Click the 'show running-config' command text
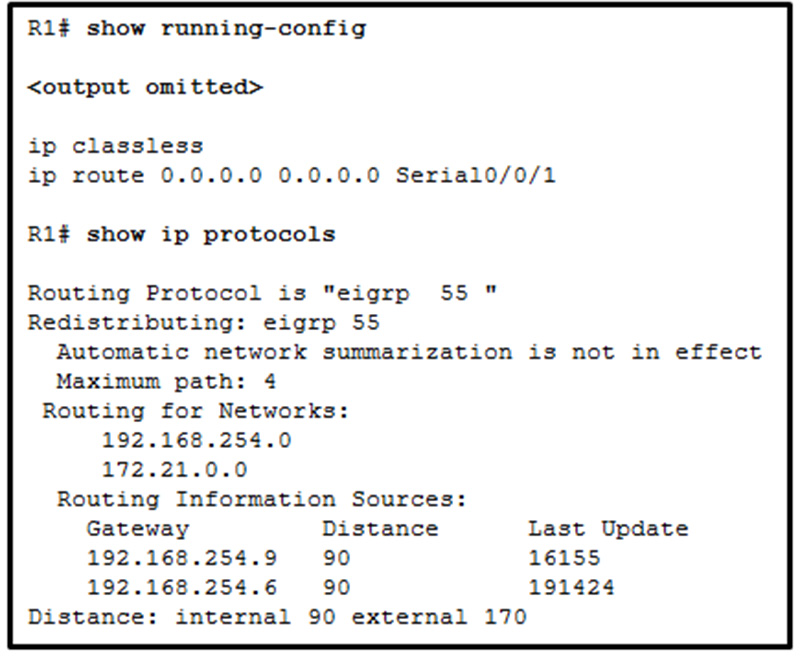The image size is (800, 657). click(226, 29)
